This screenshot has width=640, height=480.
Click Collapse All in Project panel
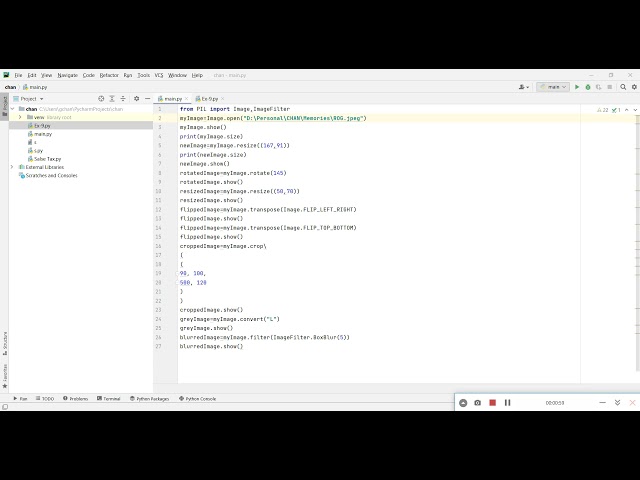tap(122, 99)
